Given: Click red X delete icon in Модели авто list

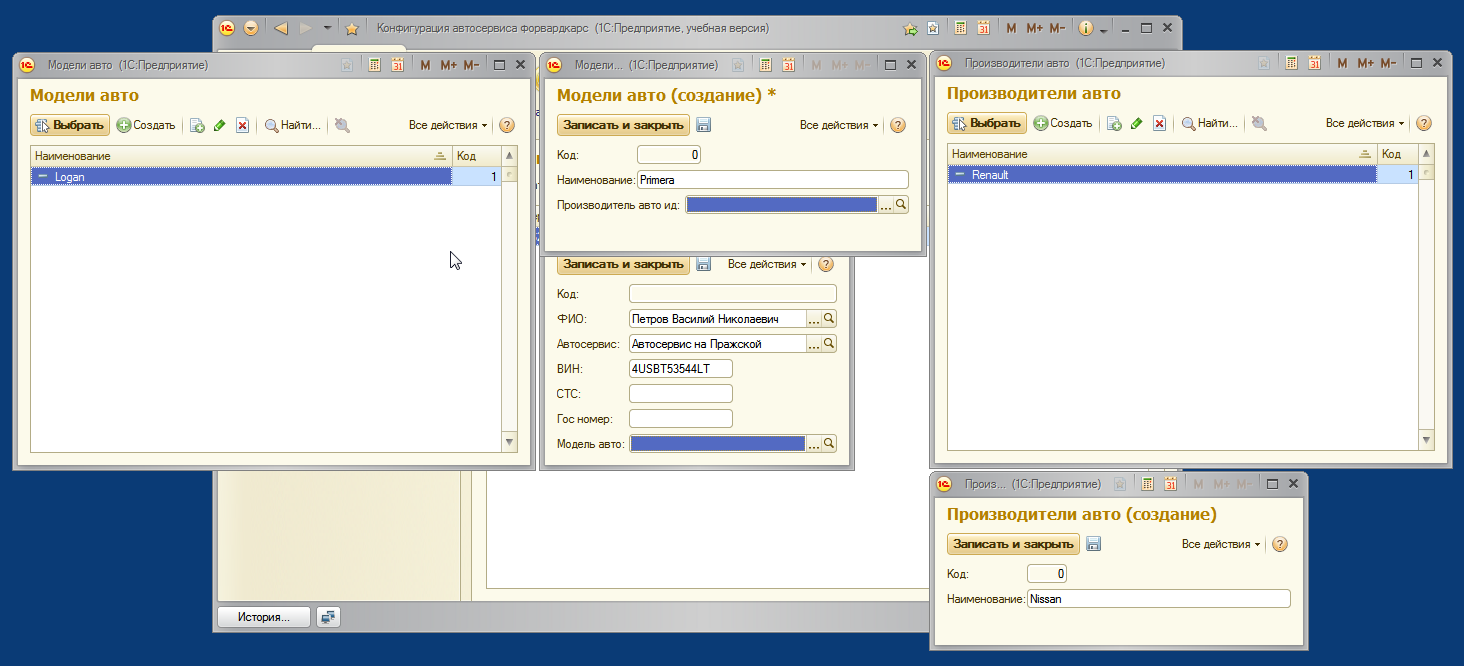Looking at the screenshot, I should (242, 126).
